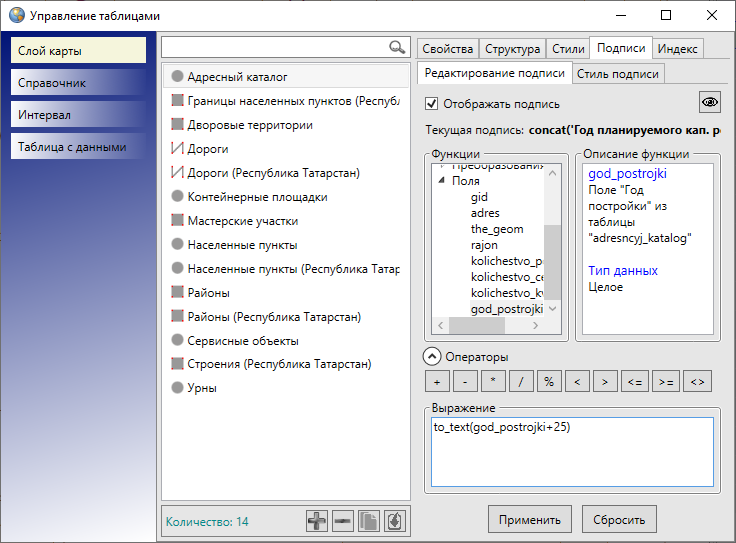
Task: Click in the 'Выражение' expression field
Action: [572, 451]
